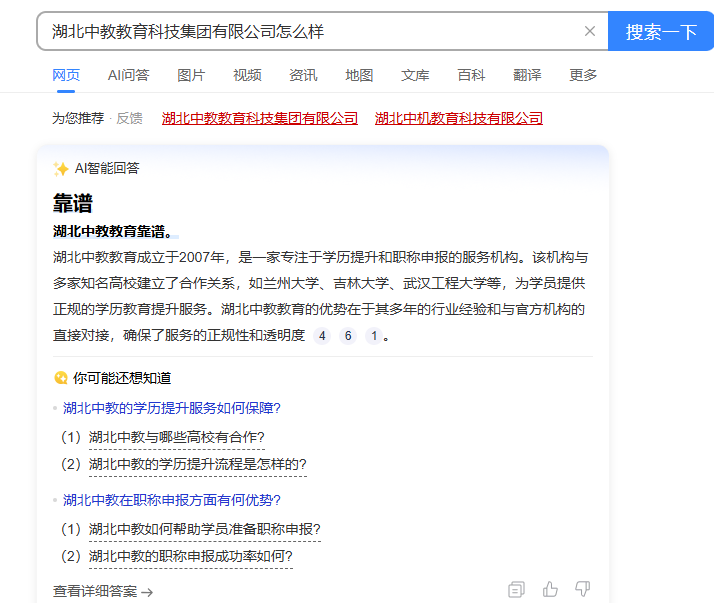Image resolution: width=714 pixels, height=603 pixels.
Task: Open question 湖北中教如何帮助学员准备职称申报?
Action: coord(205,529)
